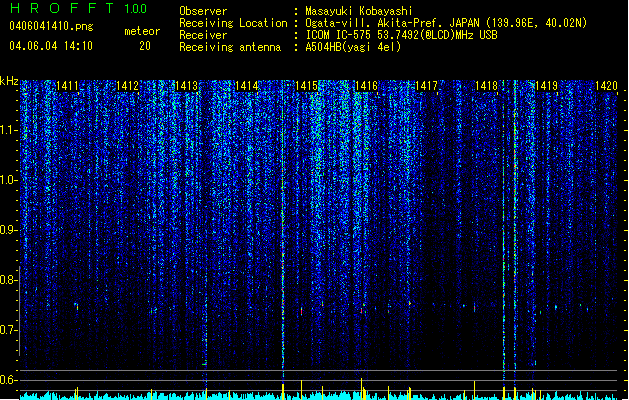Screen dimensions: 629x400
Task: Click the ICOM IC-575 53.7492 MHz USB text
Action: pyautogui.click(x=402, y=35)
